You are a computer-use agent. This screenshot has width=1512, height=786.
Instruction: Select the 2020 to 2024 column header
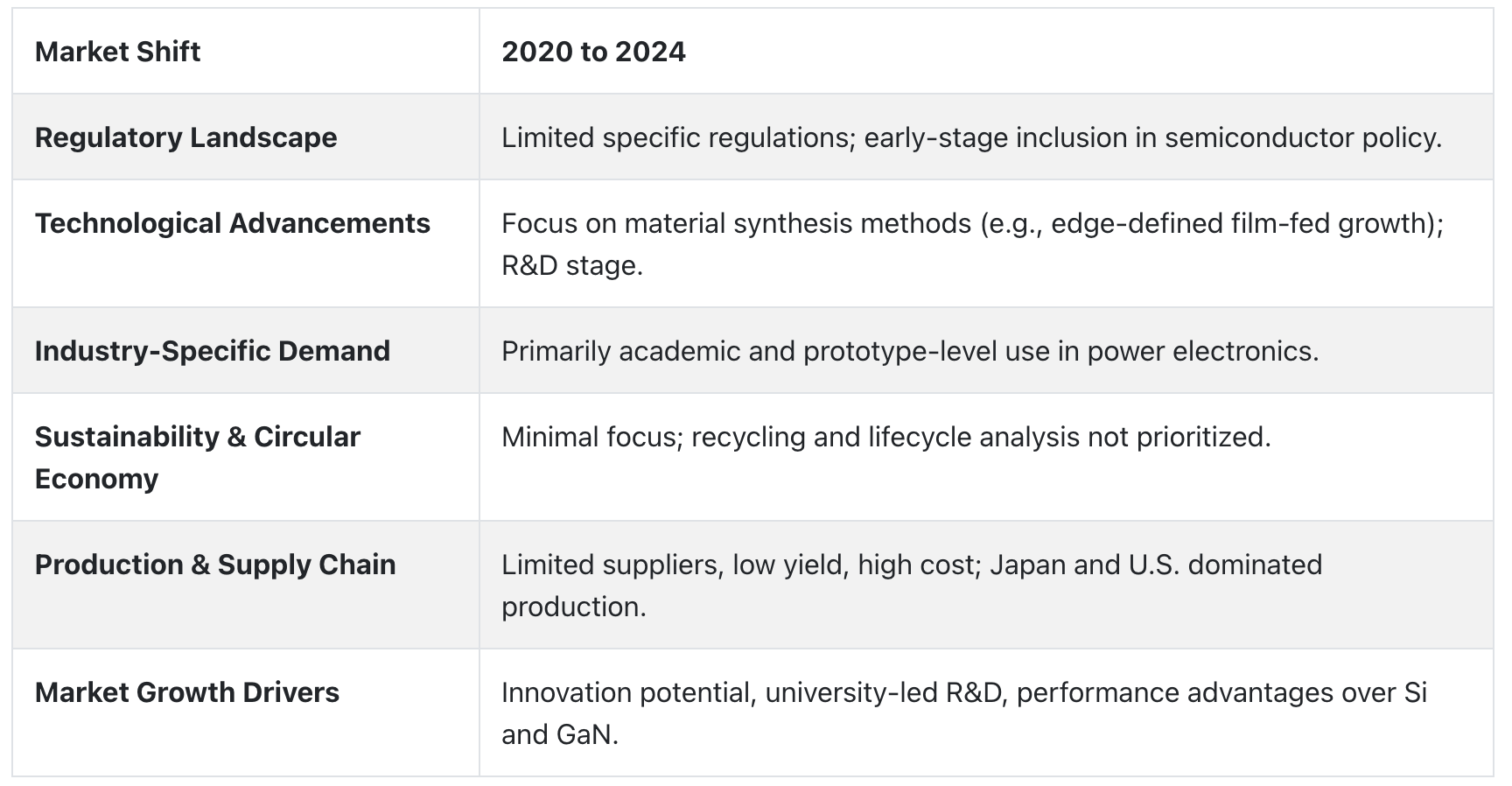[593, 52]
